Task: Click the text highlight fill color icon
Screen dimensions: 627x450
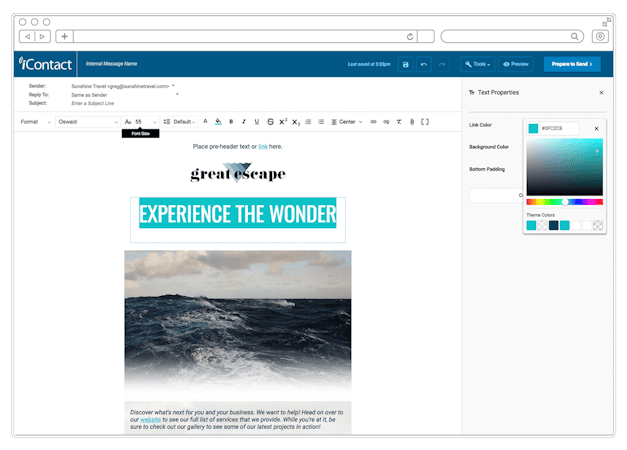Action: point(218,122)
